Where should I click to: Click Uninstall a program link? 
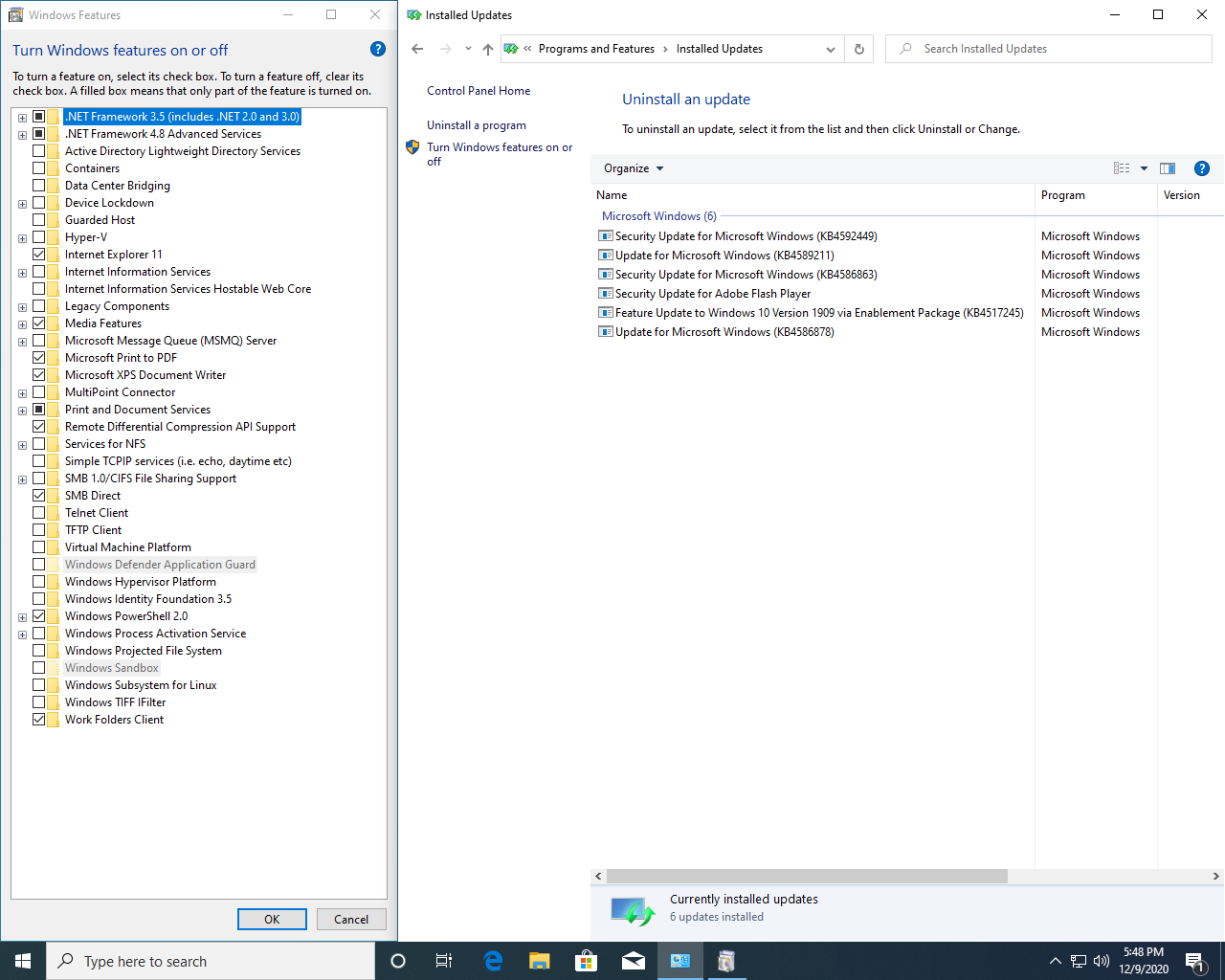pos(477,125)
